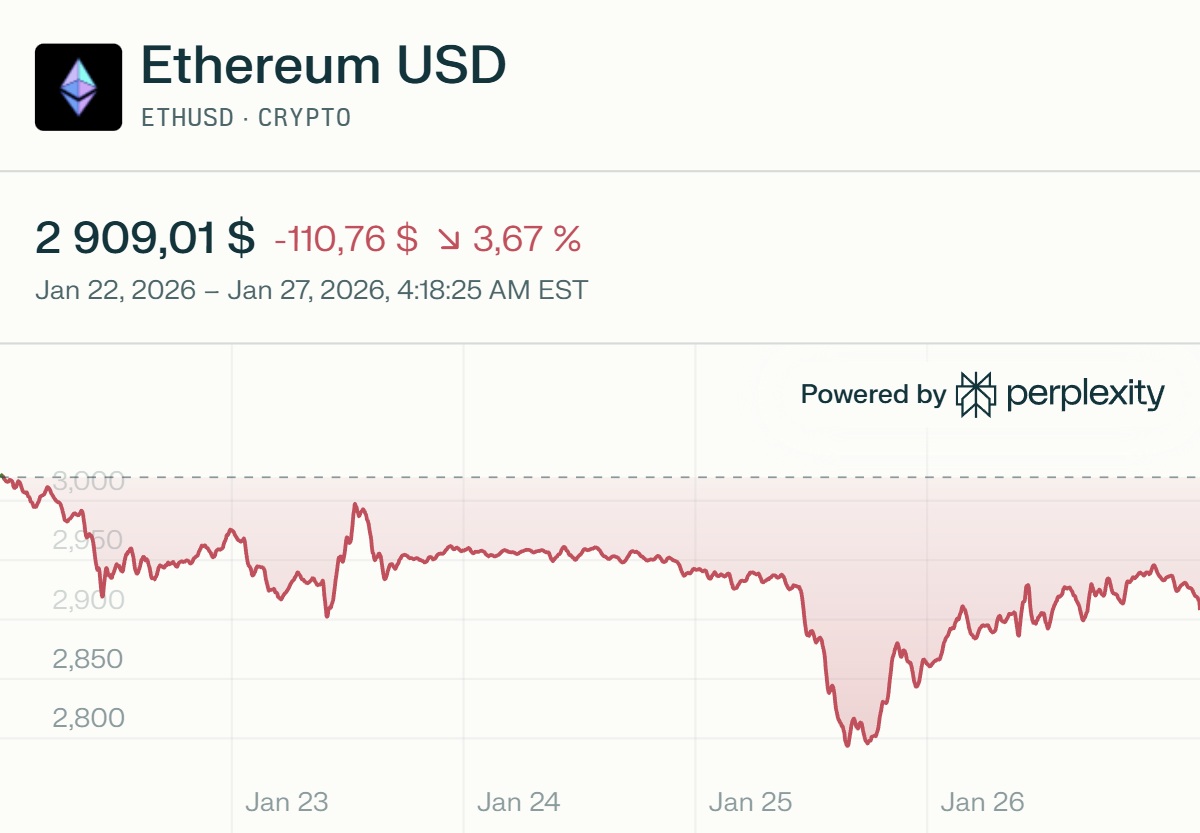Click the perplexity wordmark

click(1085, 394)
